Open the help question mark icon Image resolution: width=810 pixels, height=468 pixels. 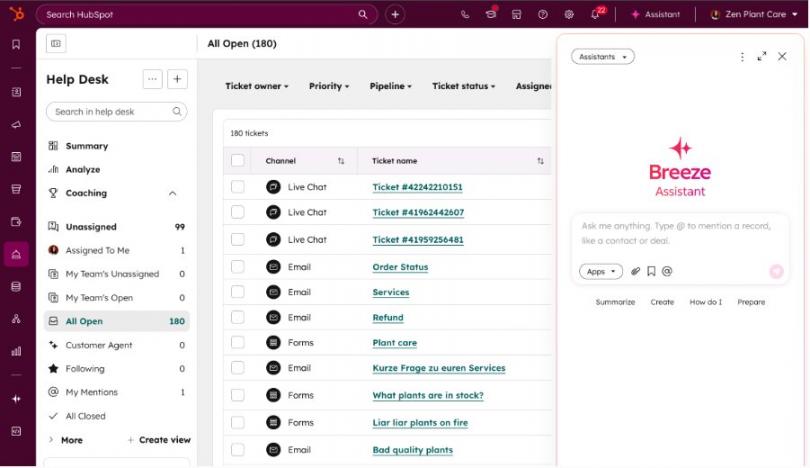[x=542, y=14]
